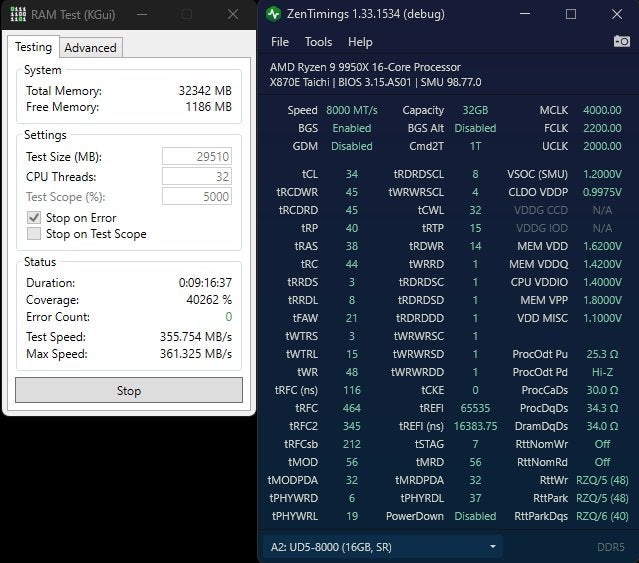This screenshot has width=639, height=563.
Task: Click the MEM VDDQ value 1.4200V
Action: pos(602,264)
